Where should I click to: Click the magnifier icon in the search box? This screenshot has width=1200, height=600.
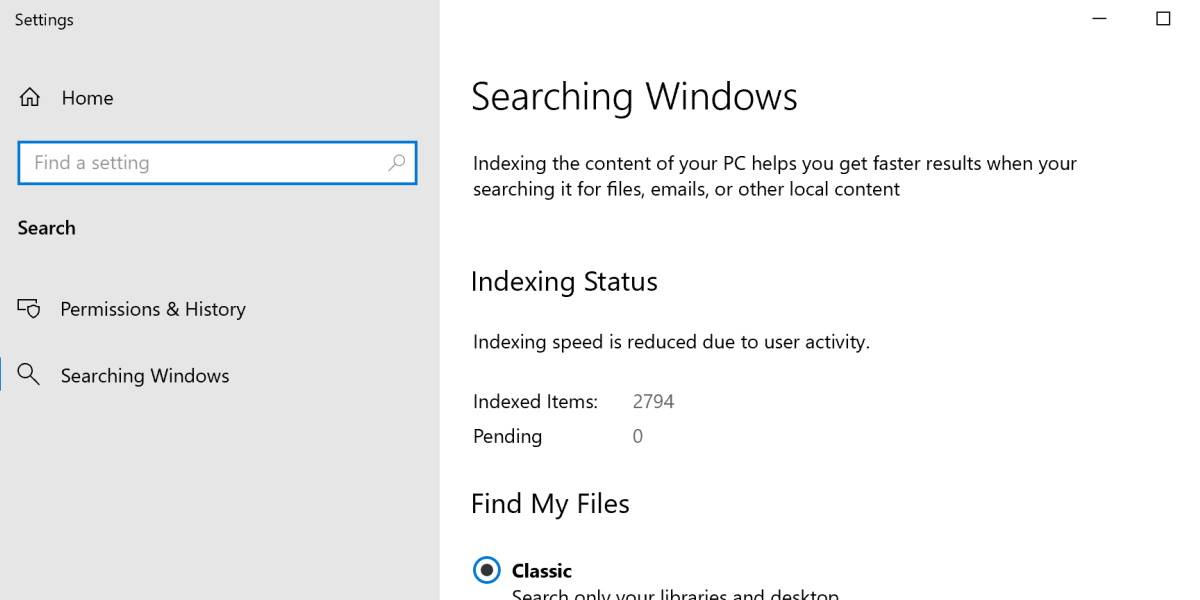(x=397, y=163)
